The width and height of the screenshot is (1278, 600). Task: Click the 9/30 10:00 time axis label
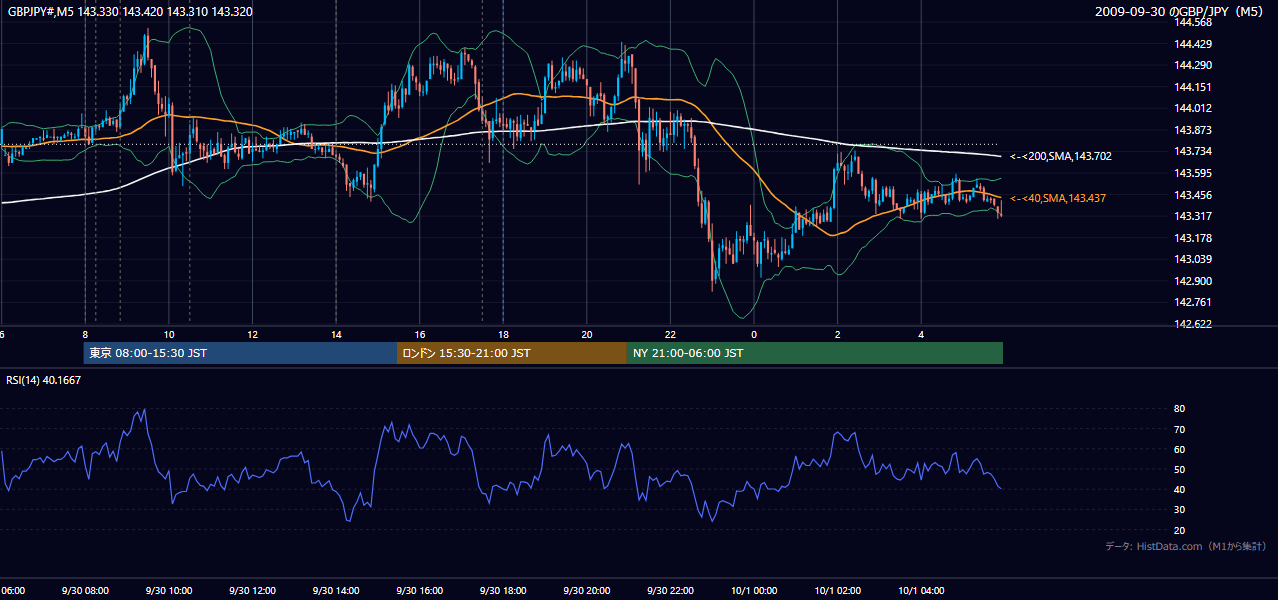[169, 590]
